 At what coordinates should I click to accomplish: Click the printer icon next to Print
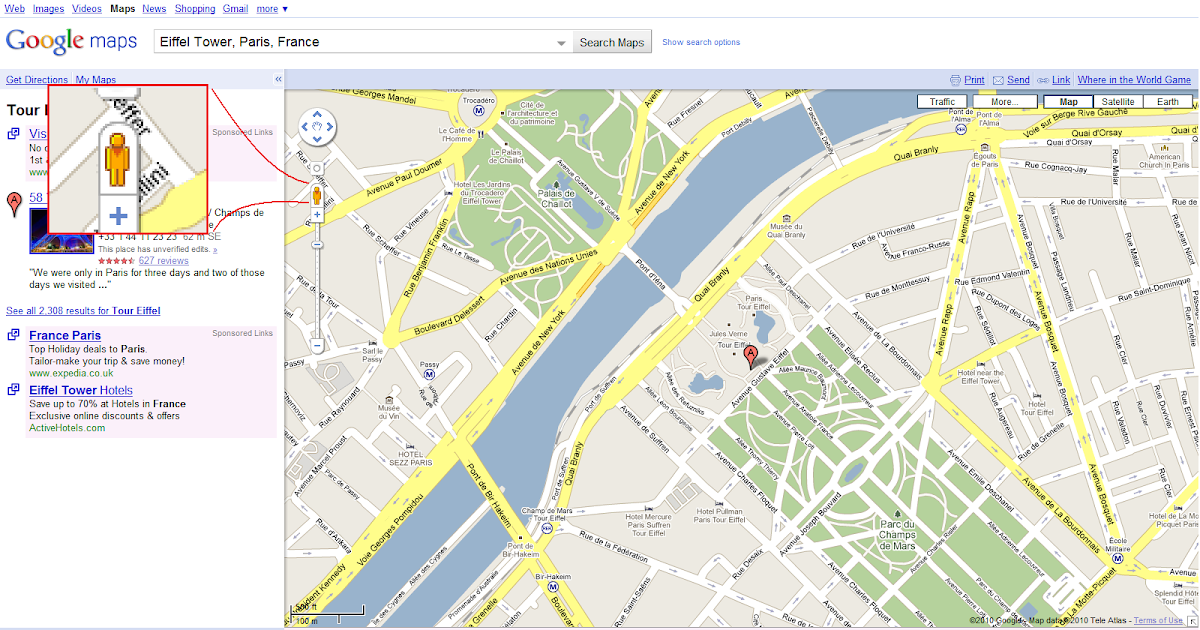coord(955,80)
